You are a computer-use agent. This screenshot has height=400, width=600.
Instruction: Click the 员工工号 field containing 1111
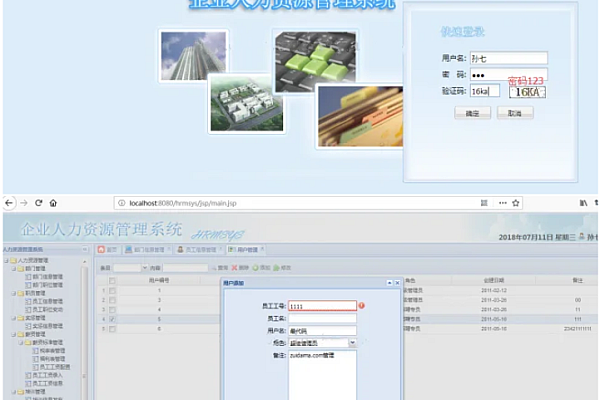(322, 306)
